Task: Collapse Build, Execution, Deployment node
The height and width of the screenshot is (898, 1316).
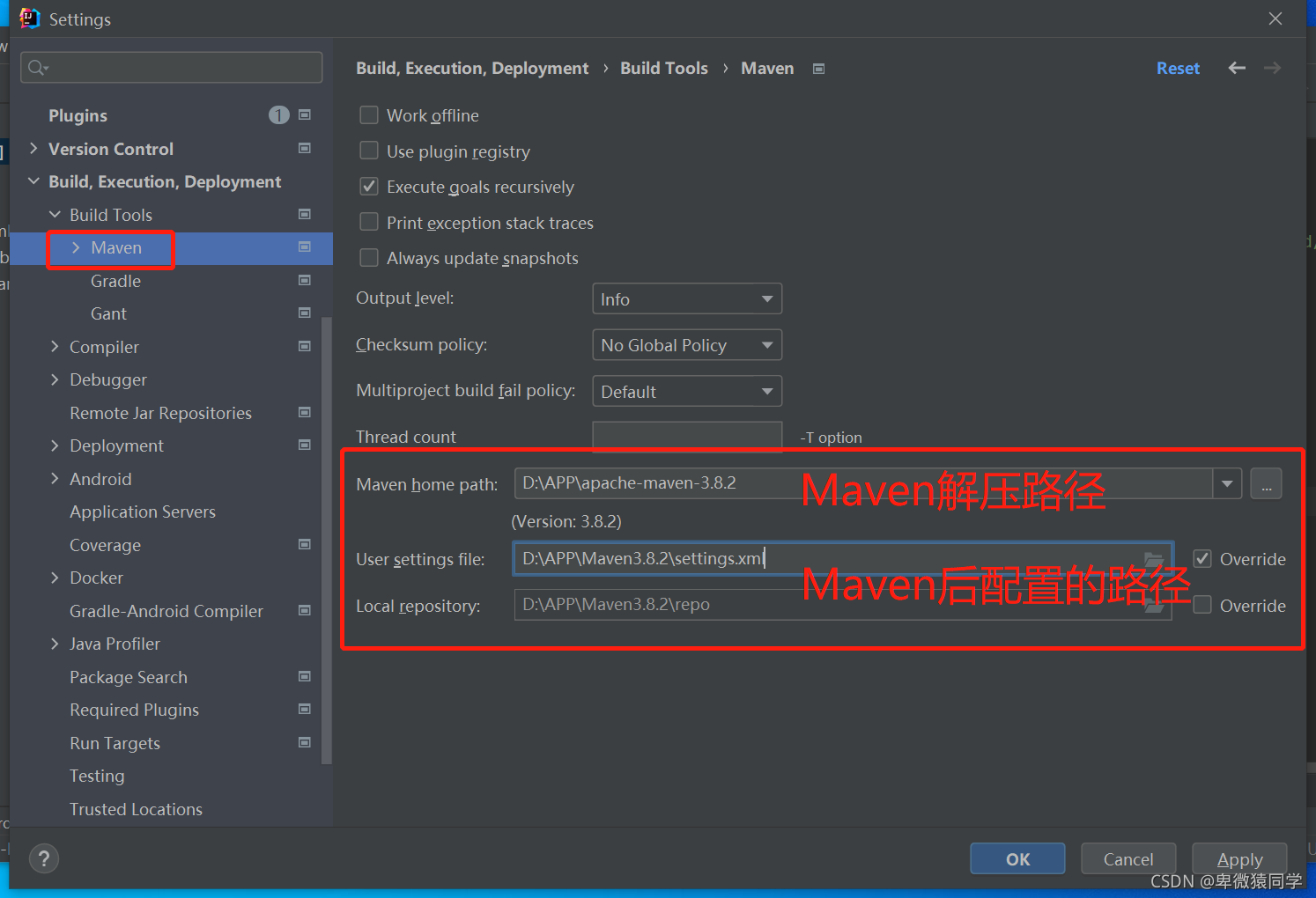Action: point(33,181)
